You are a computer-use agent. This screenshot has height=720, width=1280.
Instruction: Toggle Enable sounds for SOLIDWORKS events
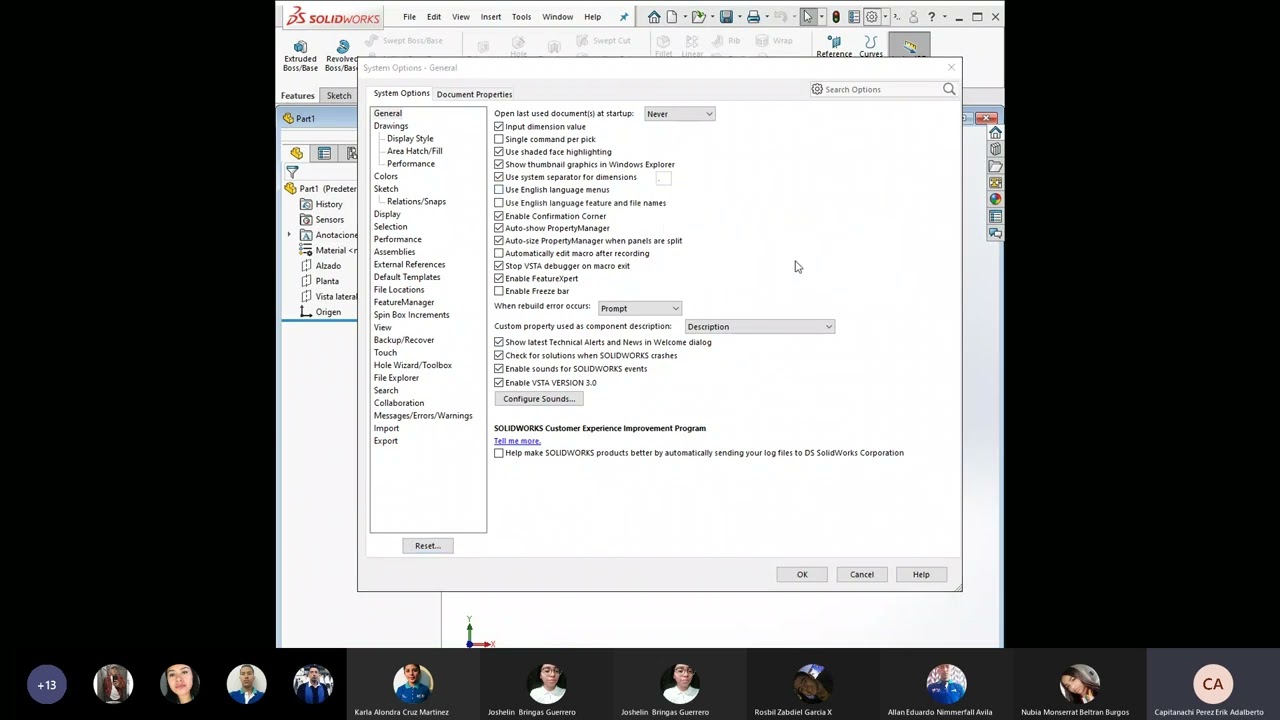(499, 369)
